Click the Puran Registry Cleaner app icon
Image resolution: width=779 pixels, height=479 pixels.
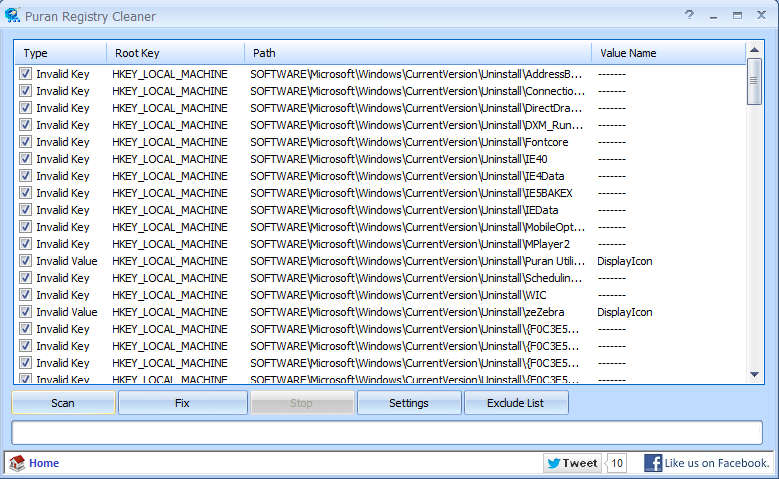12,15
